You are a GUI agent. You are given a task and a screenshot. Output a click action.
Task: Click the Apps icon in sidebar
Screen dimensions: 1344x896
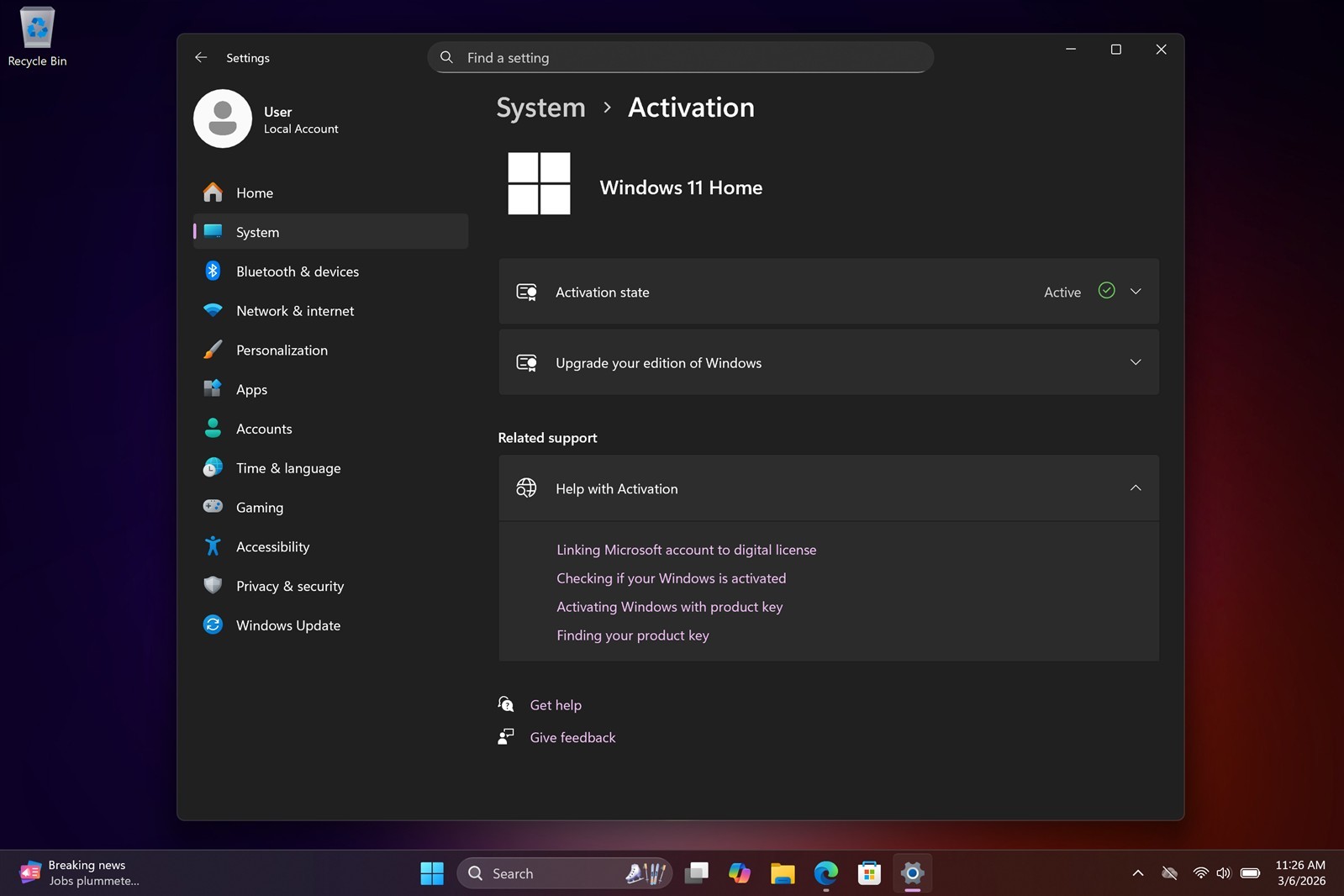[x=213, y=388]
